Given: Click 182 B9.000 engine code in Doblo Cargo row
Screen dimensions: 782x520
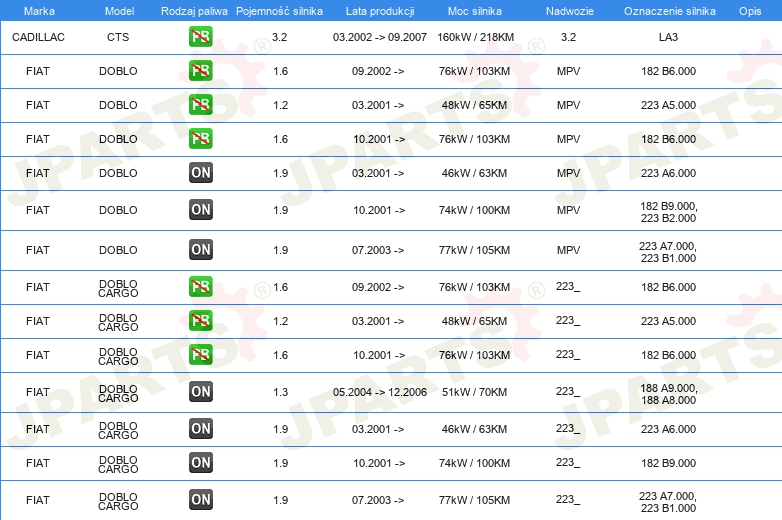Looking at the screenshot, I should click(x=668, y=463).
